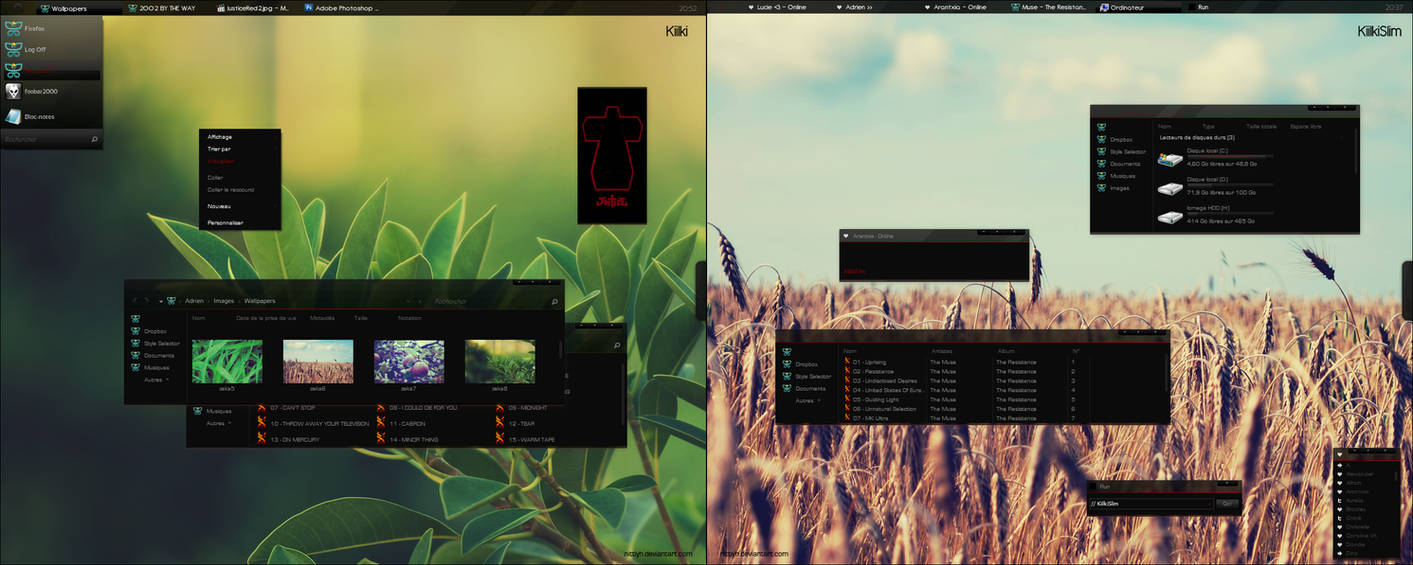Viewport: 1413px width, 565px height.
Task: Click Disque local (C:) usage bar
Action: [1229, 157]
